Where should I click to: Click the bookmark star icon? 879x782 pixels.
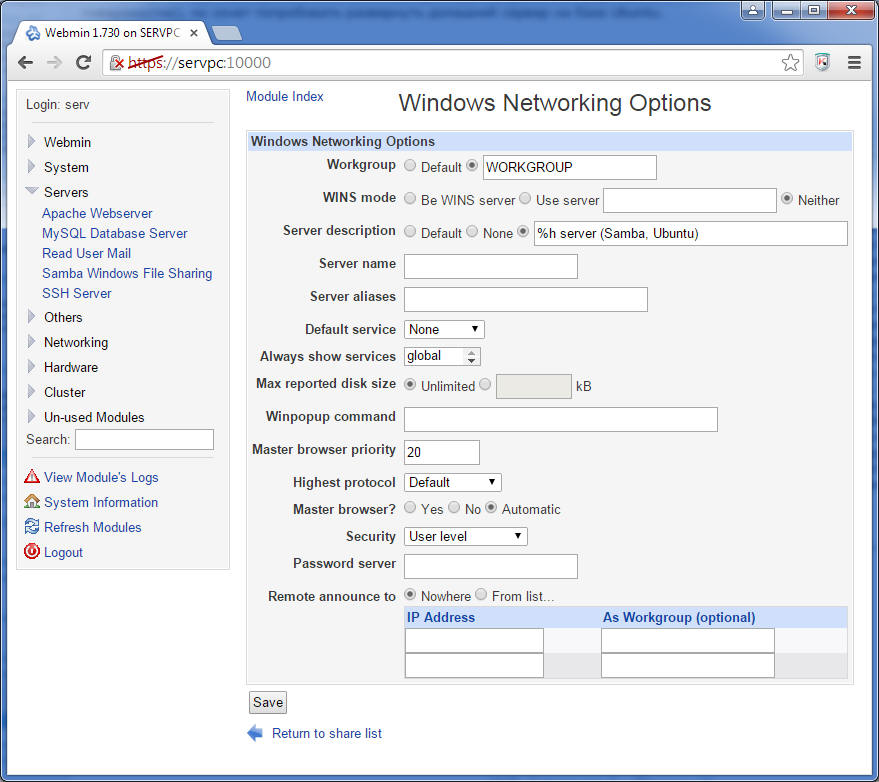[x=790, y=62]
